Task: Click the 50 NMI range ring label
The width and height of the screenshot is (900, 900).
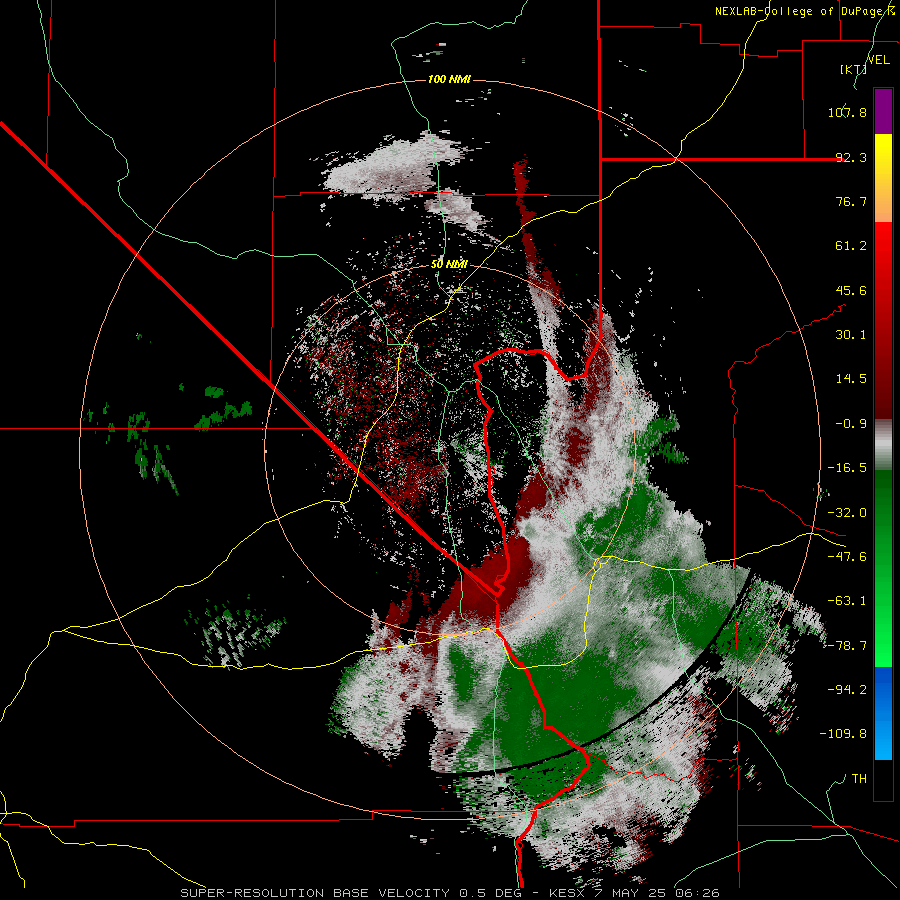Action: point(449,265)
